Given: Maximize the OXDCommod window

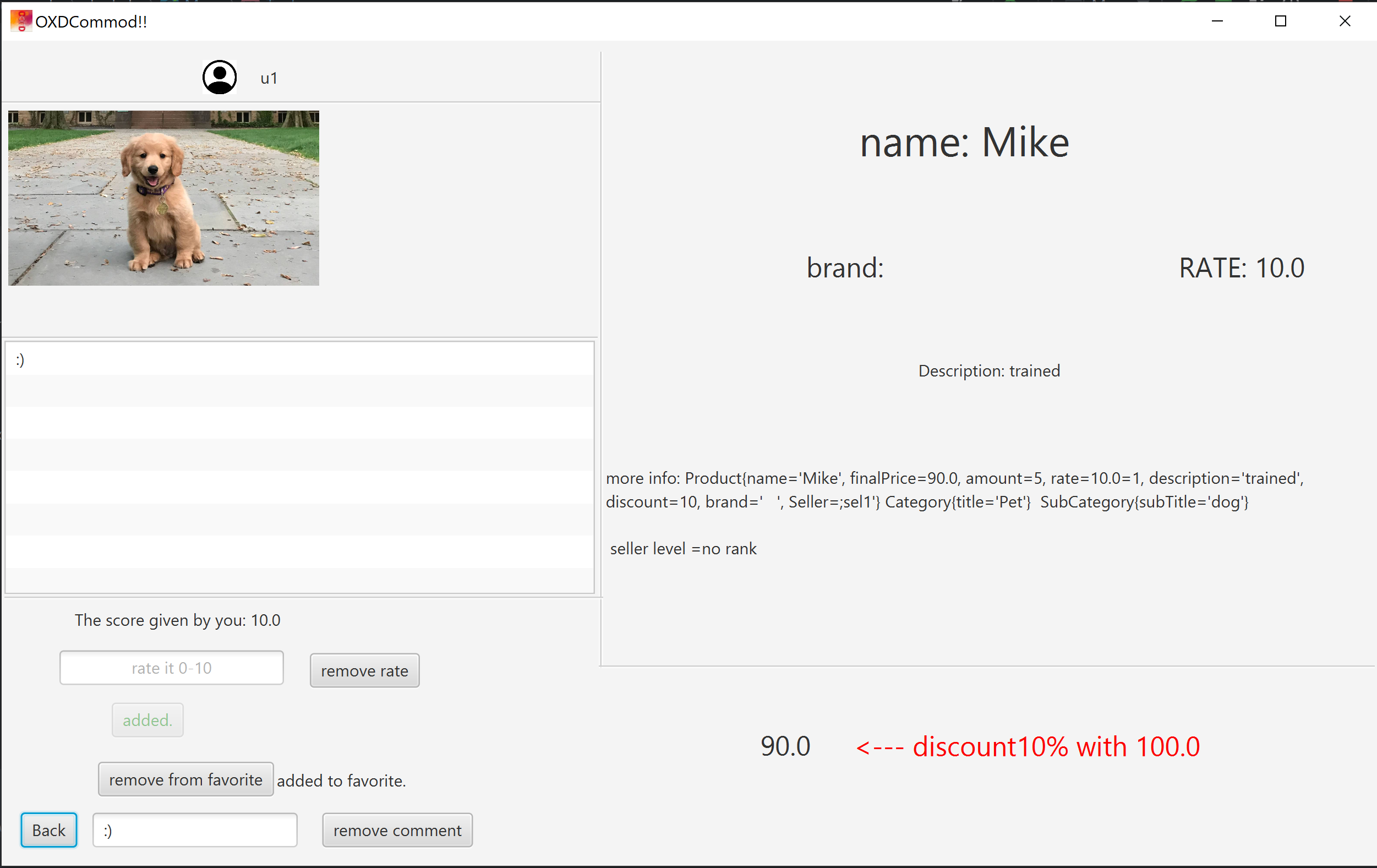Looking at the screenshot, I should coord(1280,21).
